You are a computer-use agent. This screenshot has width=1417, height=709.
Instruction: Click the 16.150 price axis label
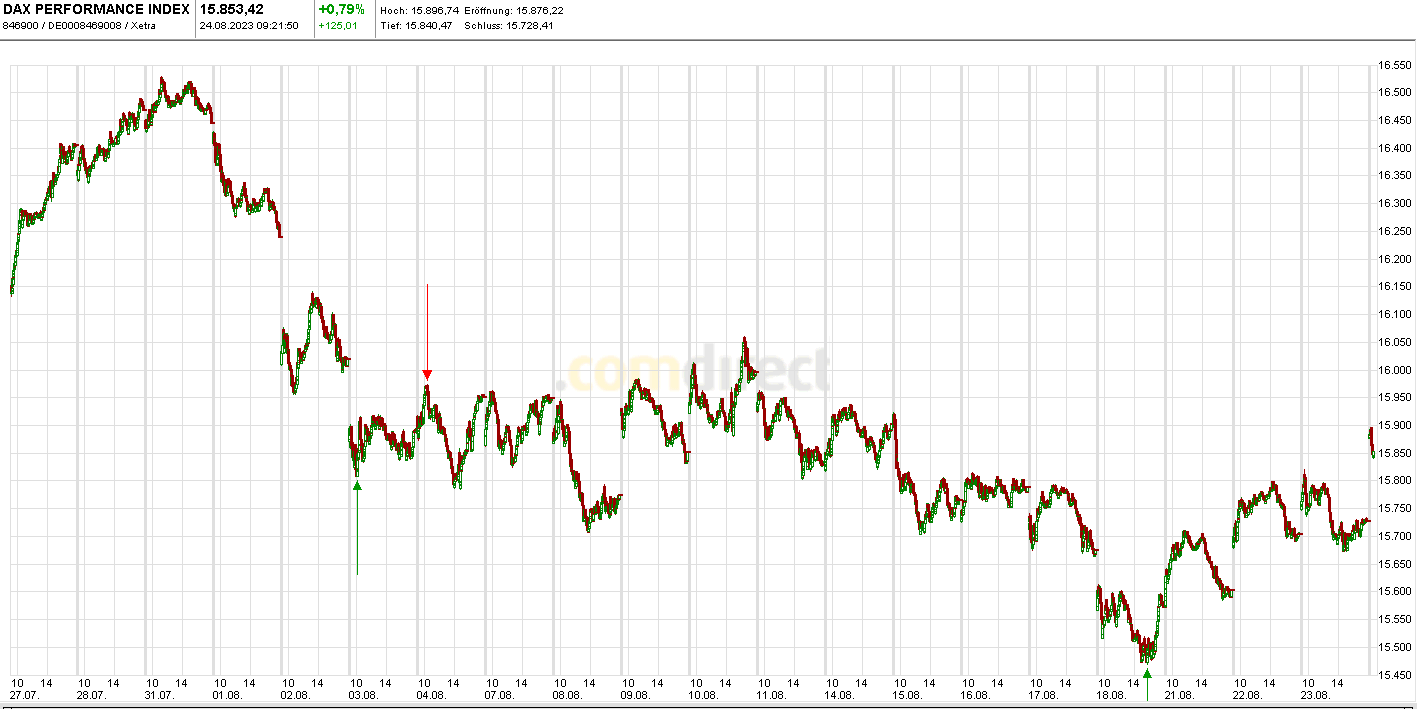coord(1394,286)
